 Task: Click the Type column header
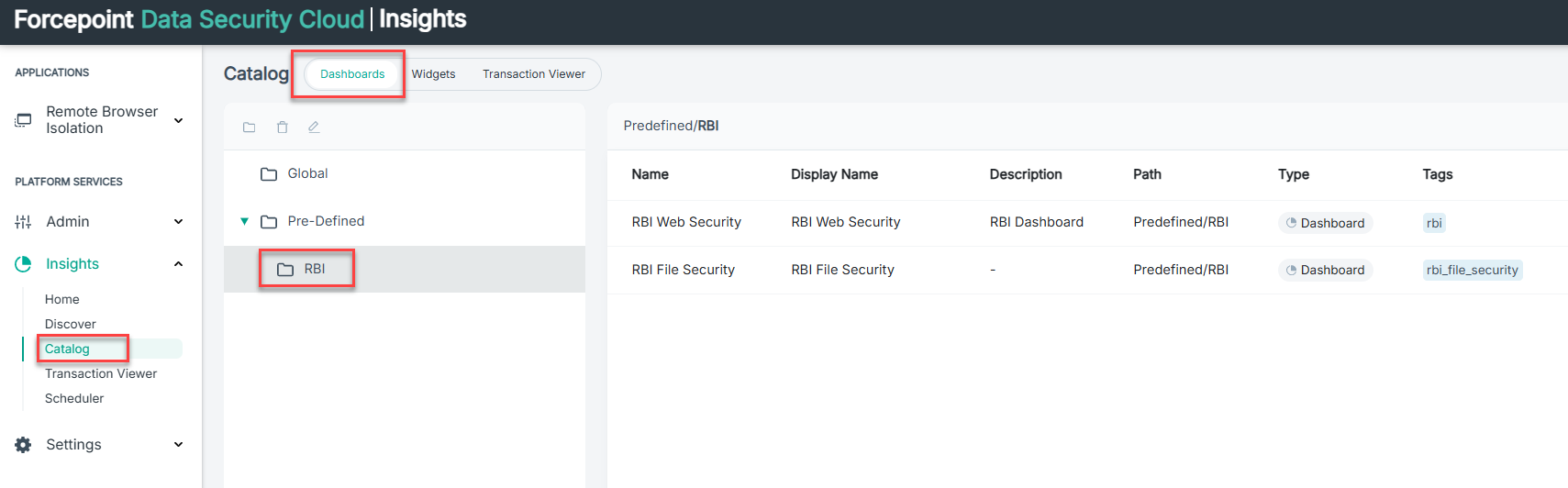click(1294, 174)
